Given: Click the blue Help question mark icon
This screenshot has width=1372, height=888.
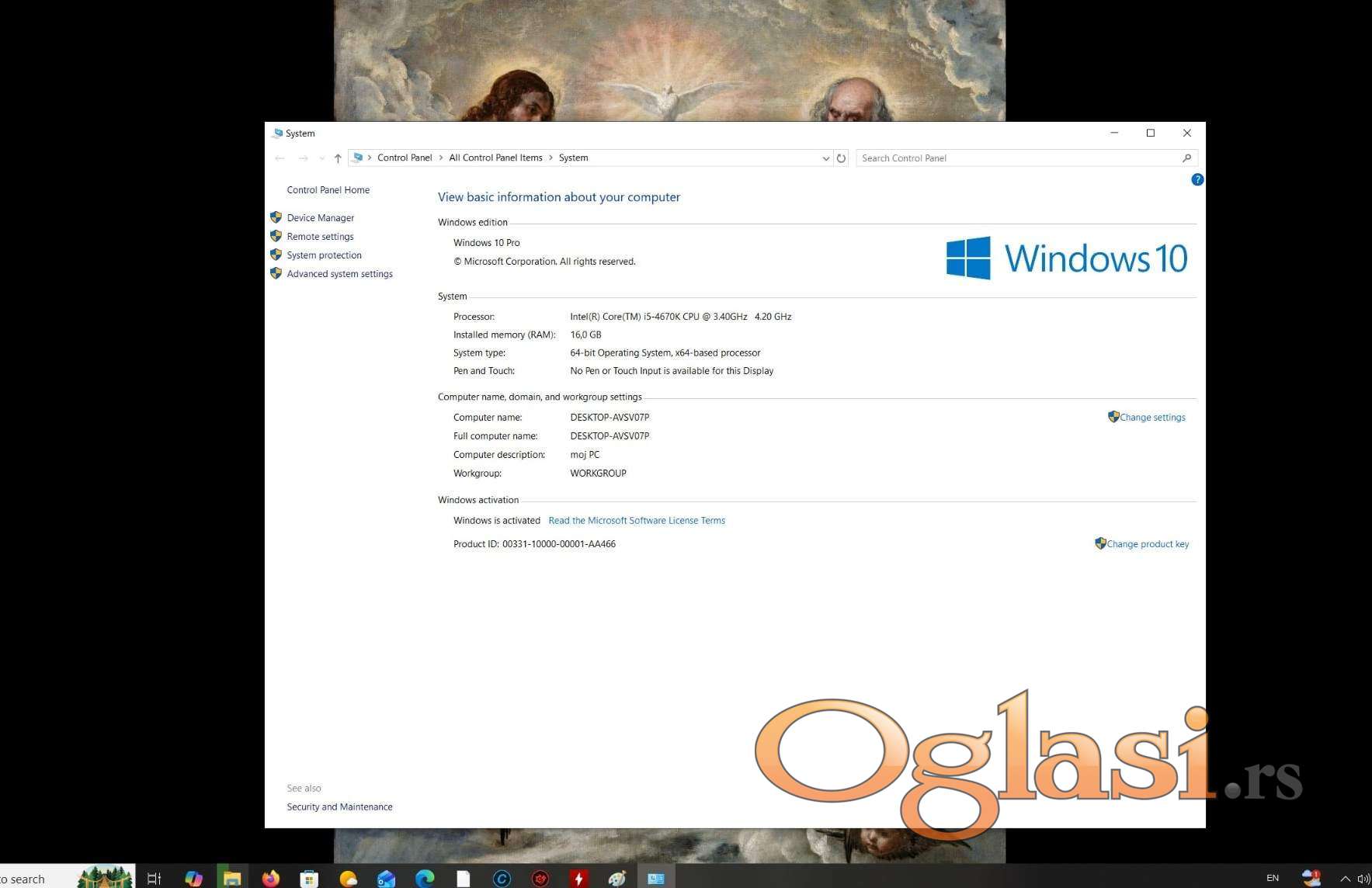Looking at the screenshot, I should pyautogui.click(x=1197, y=180).
